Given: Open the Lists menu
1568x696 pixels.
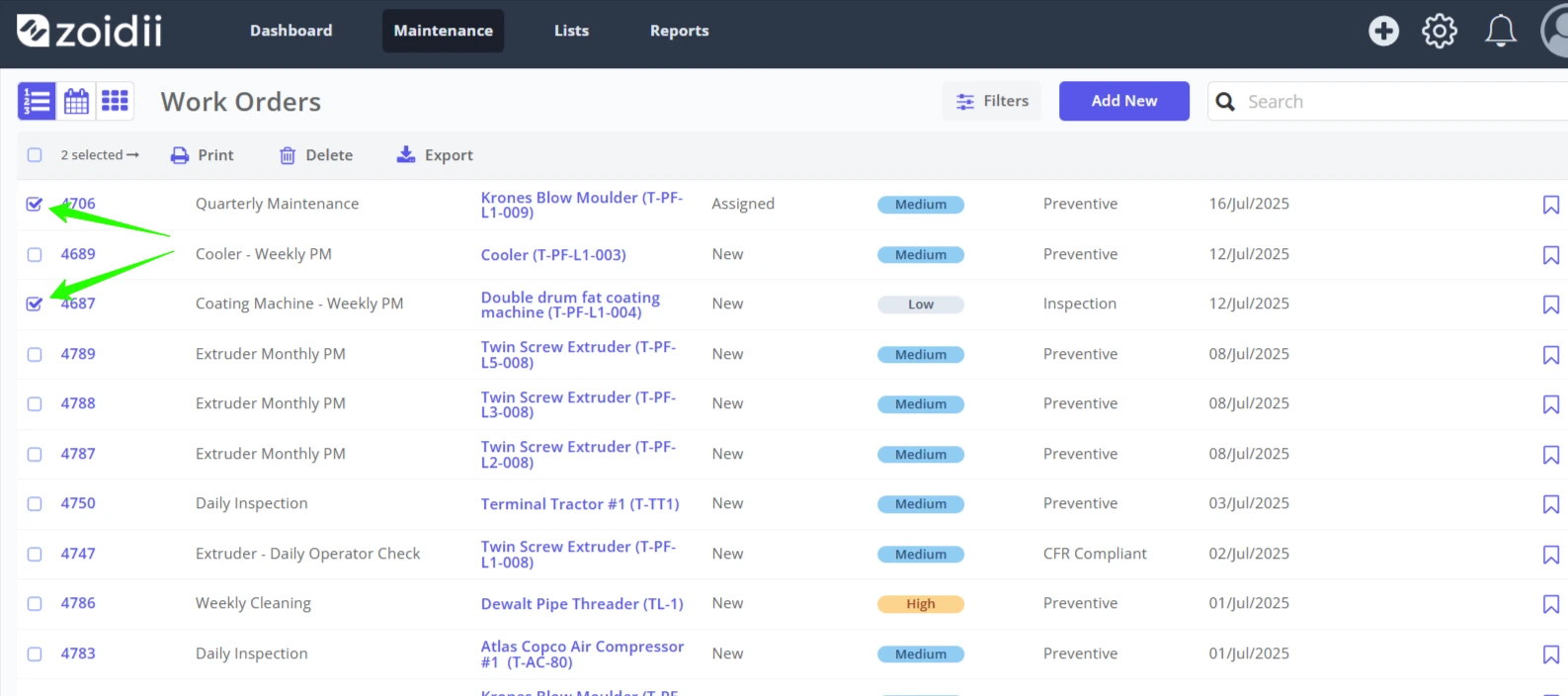Looking at the screenshot, I should [571, 31].
